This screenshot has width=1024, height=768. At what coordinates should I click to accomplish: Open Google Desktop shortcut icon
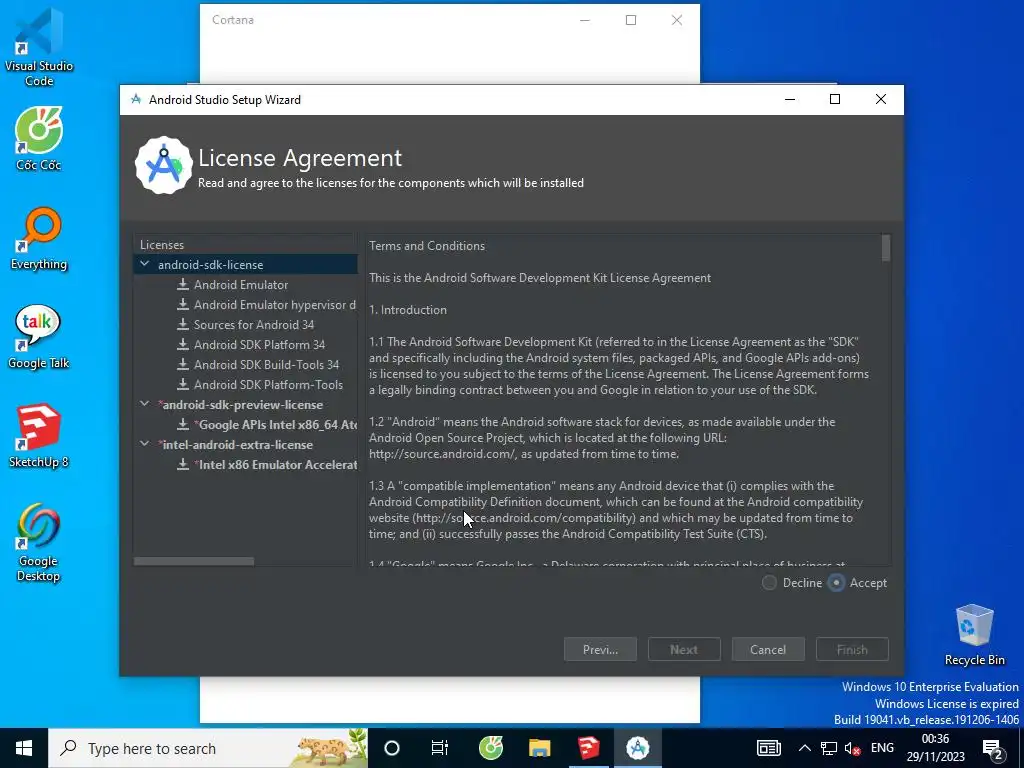[39, 542]
